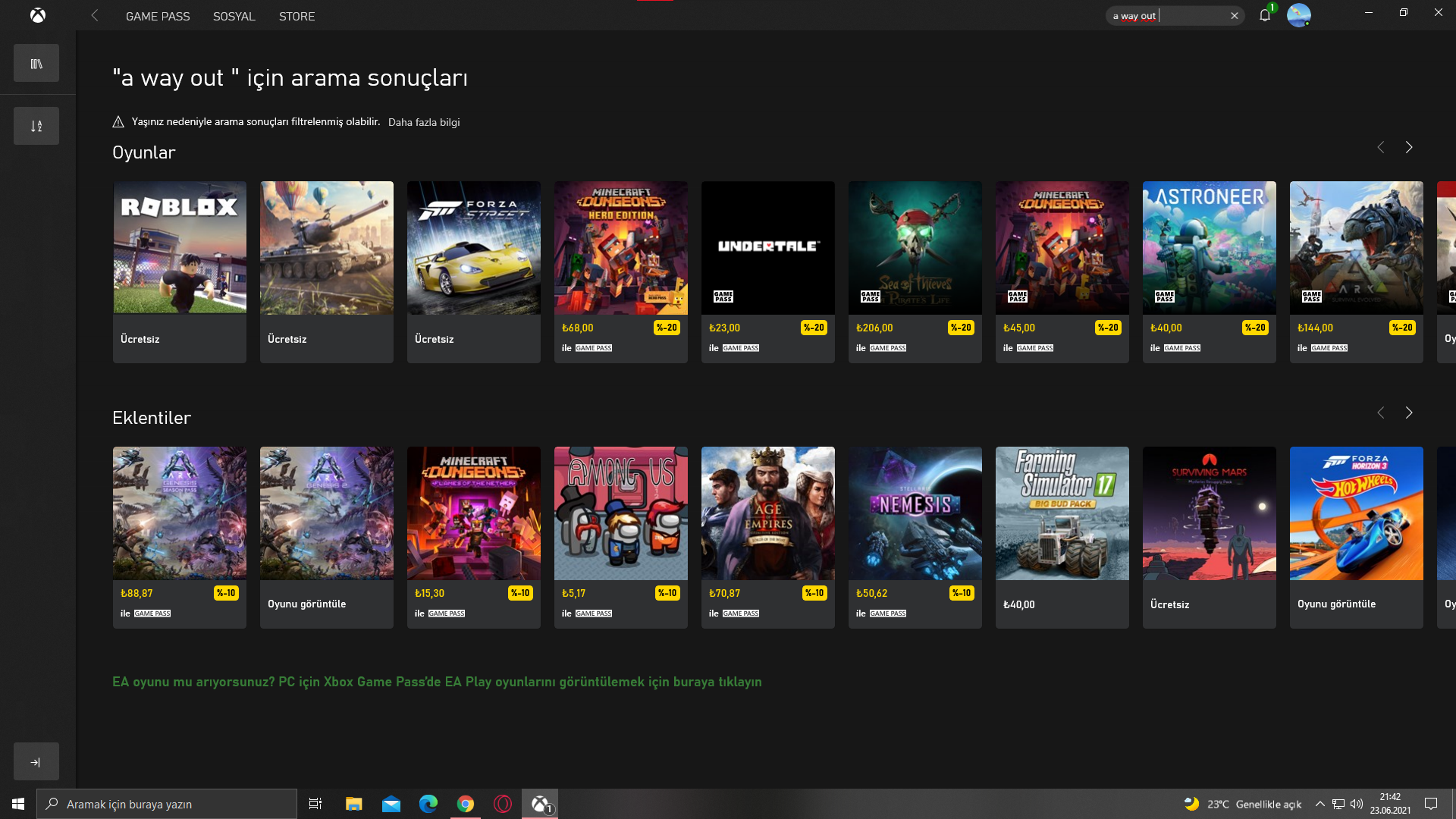Click 'Oyunu görüntüle' under Hot Wheels

pyautogui.click(x=1336, y=604)
